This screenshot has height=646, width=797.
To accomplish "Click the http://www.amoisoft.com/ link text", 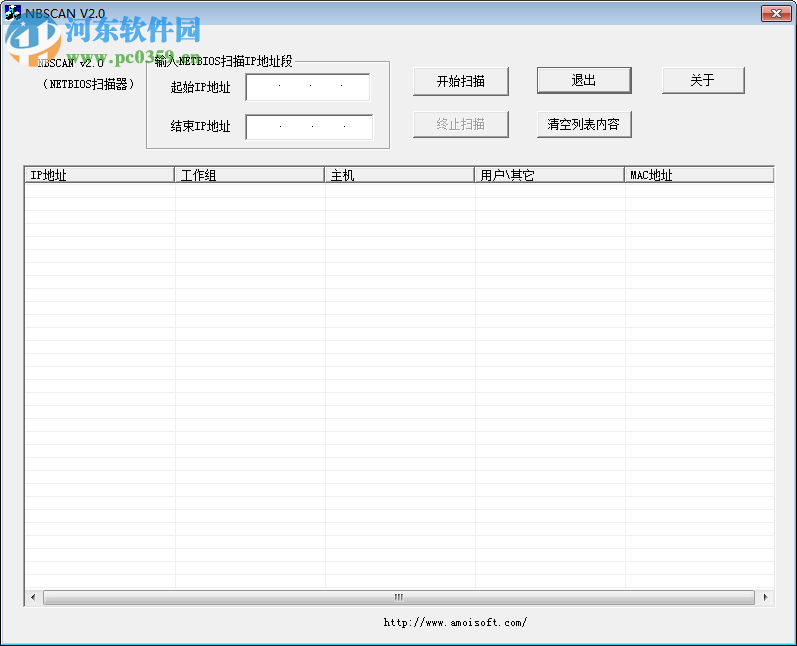I will [x=455, y=622].
